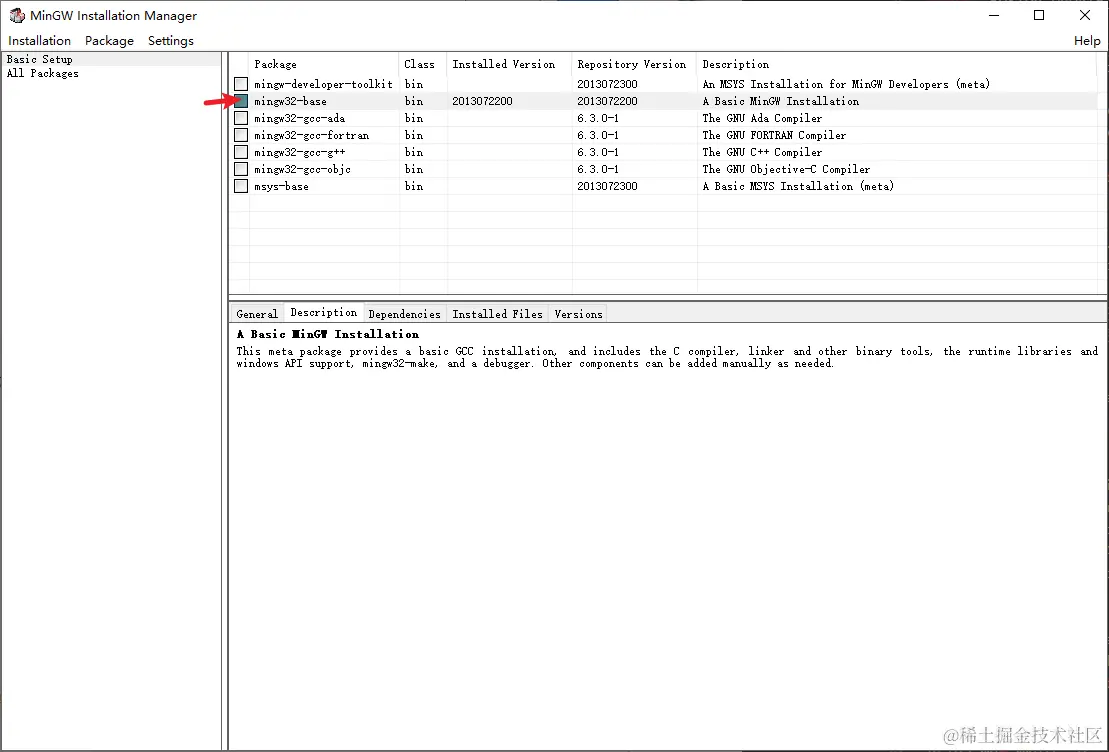Click the bold 'A Basic MinGW Installation' heading
The height and width of the screenshot is (752, 1109).
[x=327, y=334]
